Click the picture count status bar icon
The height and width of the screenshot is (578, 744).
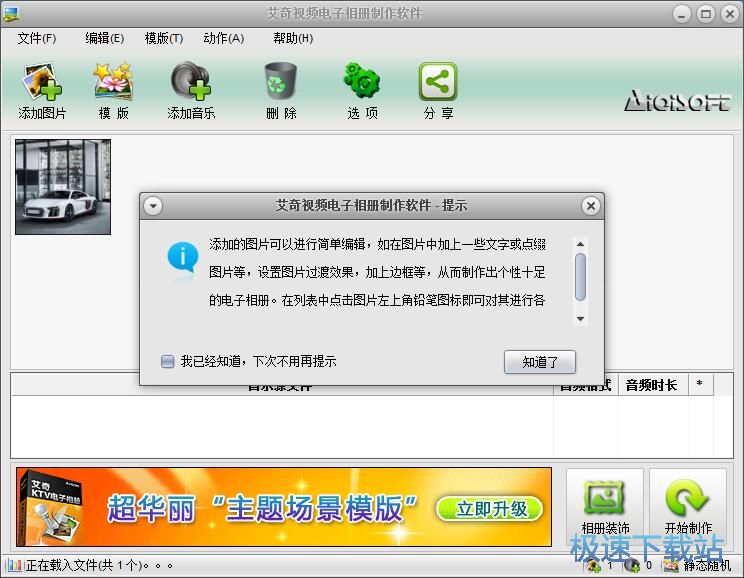click(x=594, y=565)
